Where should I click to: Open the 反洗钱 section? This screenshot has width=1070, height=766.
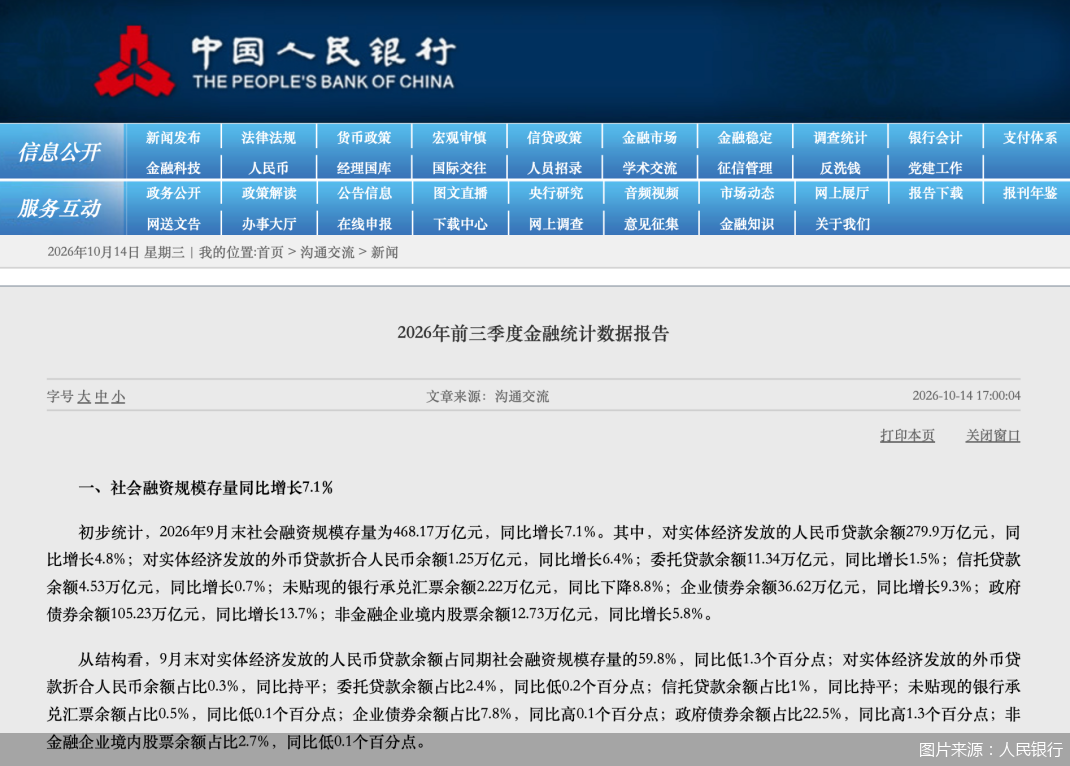coord(840,168)
